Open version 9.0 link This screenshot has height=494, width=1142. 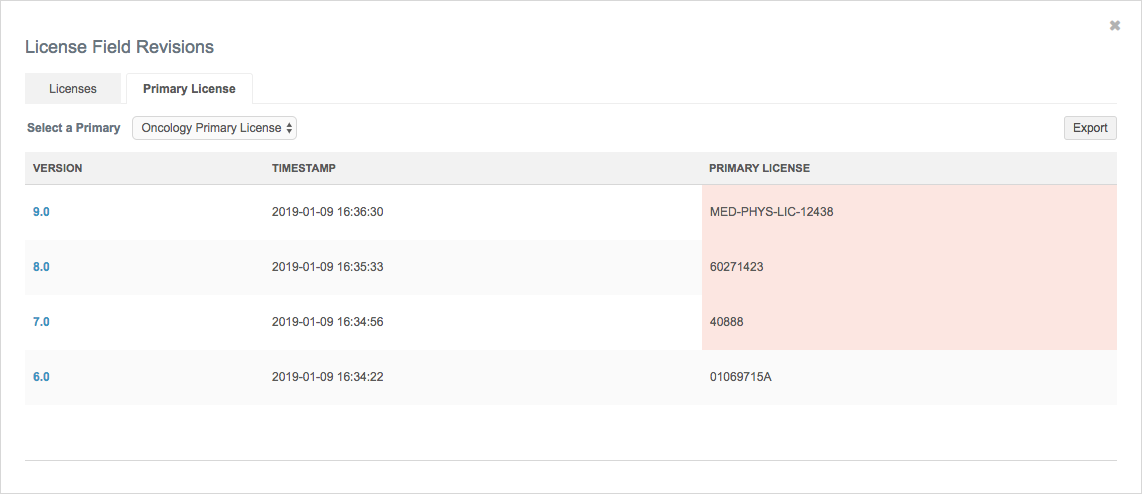tap(41, 212)
